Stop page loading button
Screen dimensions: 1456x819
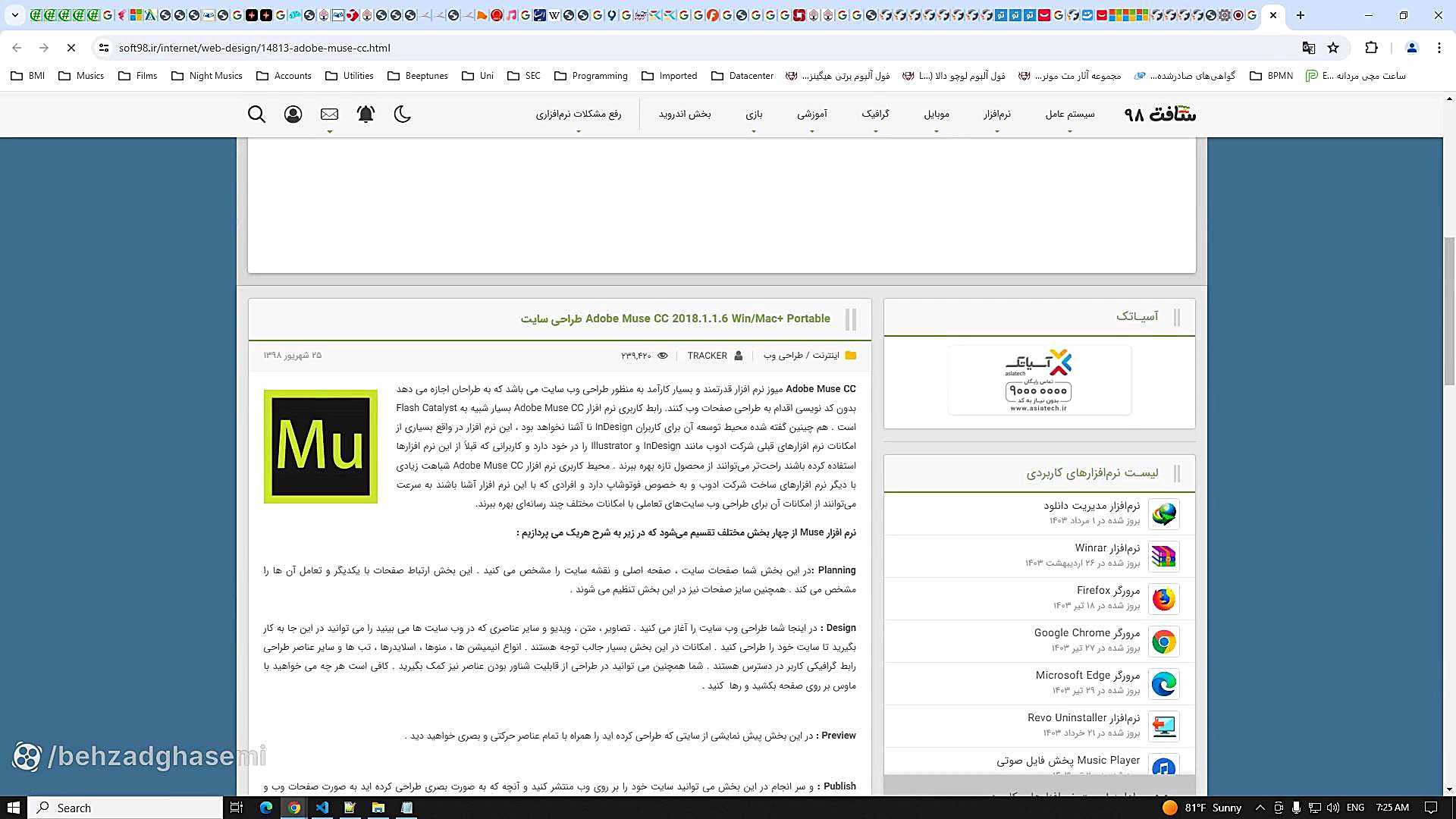pos(71,48)
